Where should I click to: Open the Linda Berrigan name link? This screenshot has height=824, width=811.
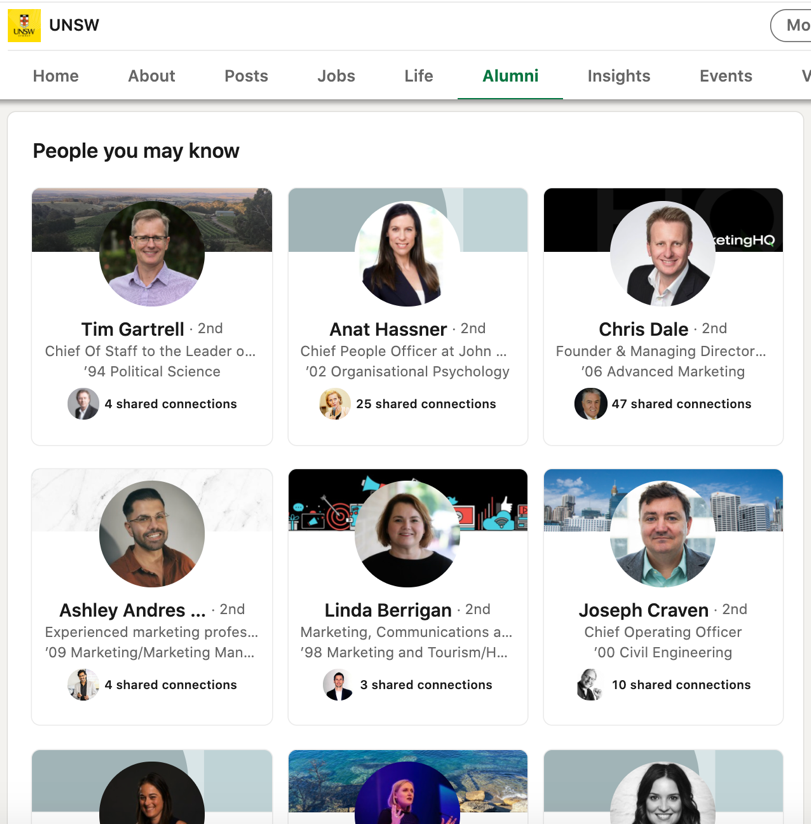(388, 610)
